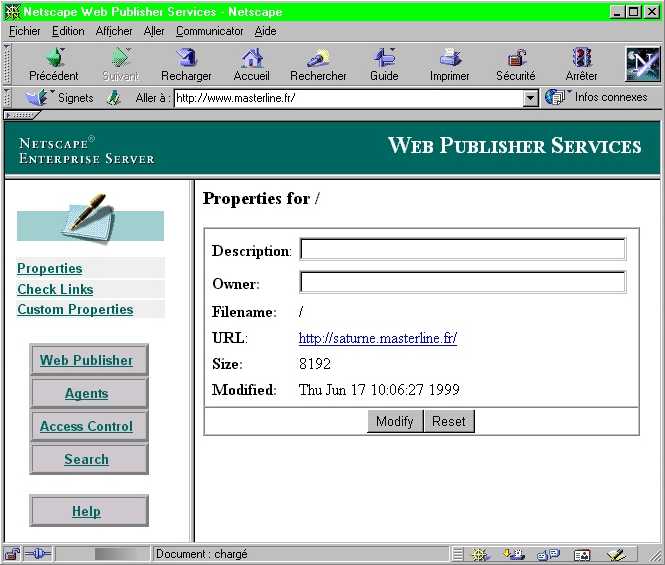
Task: Select the Modified date 'Thu Jun 17 10:06:27 1999'
Action: (x=379, y=389)
